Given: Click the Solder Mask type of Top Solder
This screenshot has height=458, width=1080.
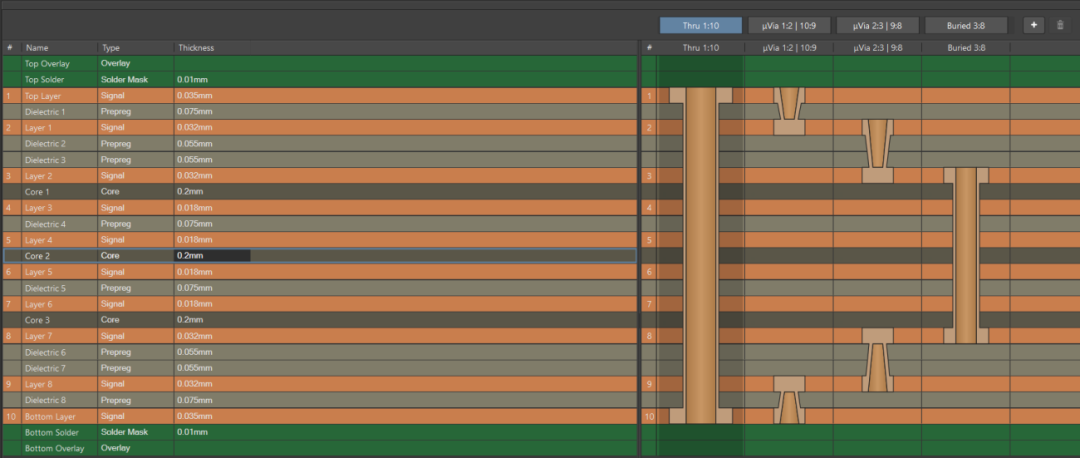Looking at the screenshot, I should tap(125, 79).
